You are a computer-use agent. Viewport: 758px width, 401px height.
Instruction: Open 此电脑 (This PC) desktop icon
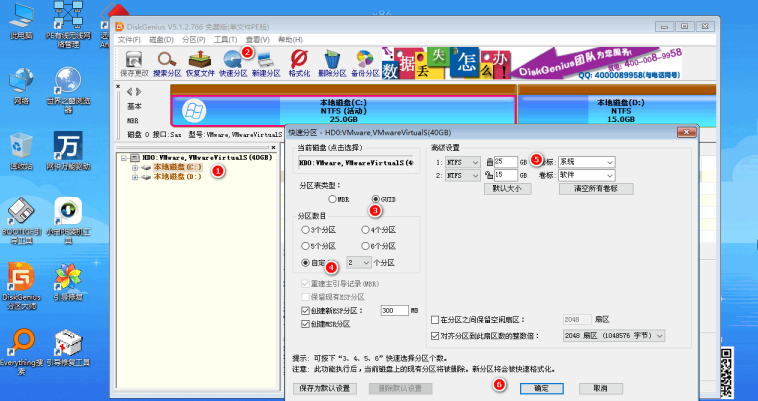(x=21, y=21)
